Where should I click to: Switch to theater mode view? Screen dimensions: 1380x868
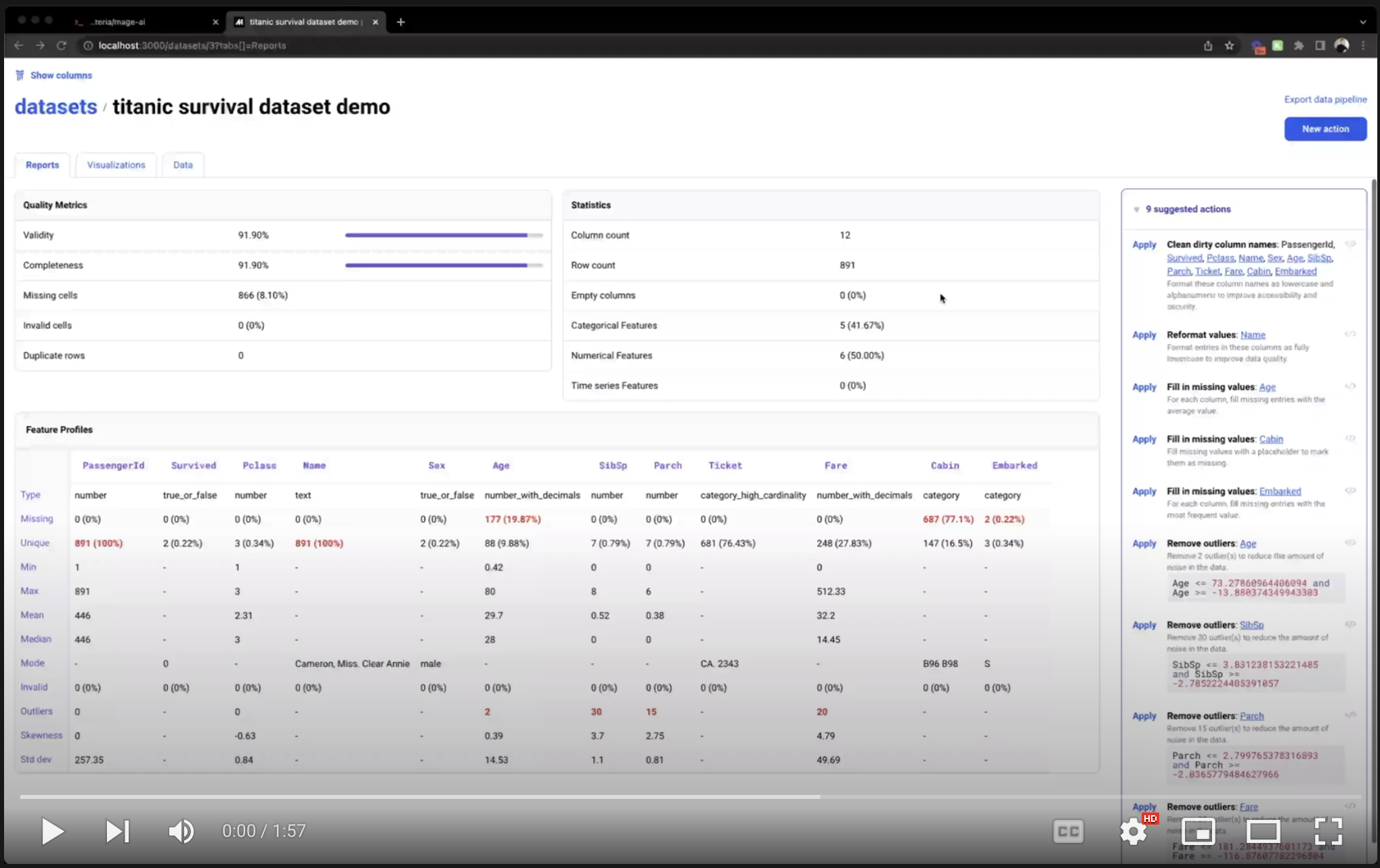click(1263, 831)
